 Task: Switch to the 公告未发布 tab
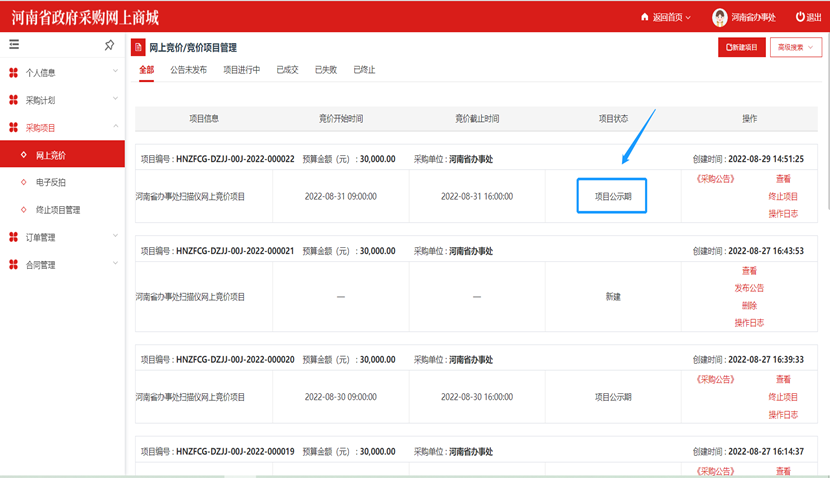pyautogui.click(x=188, y=70)
